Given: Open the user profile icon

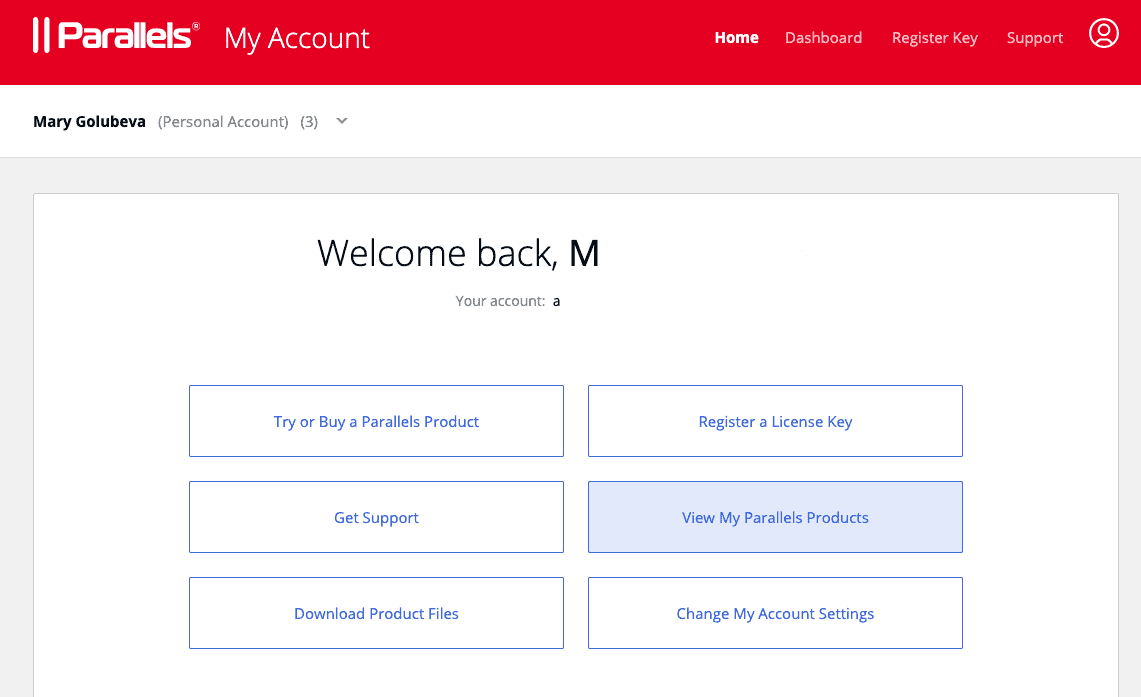Looking at the screenshot, I should point(1104,33).
